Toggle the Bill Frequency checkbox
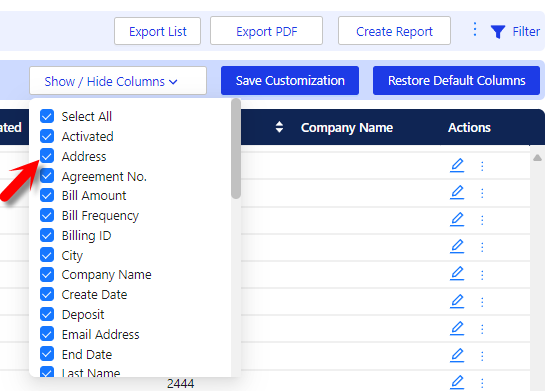The width and height of the screenshot is (554, 391). click(x=47, y=215)
